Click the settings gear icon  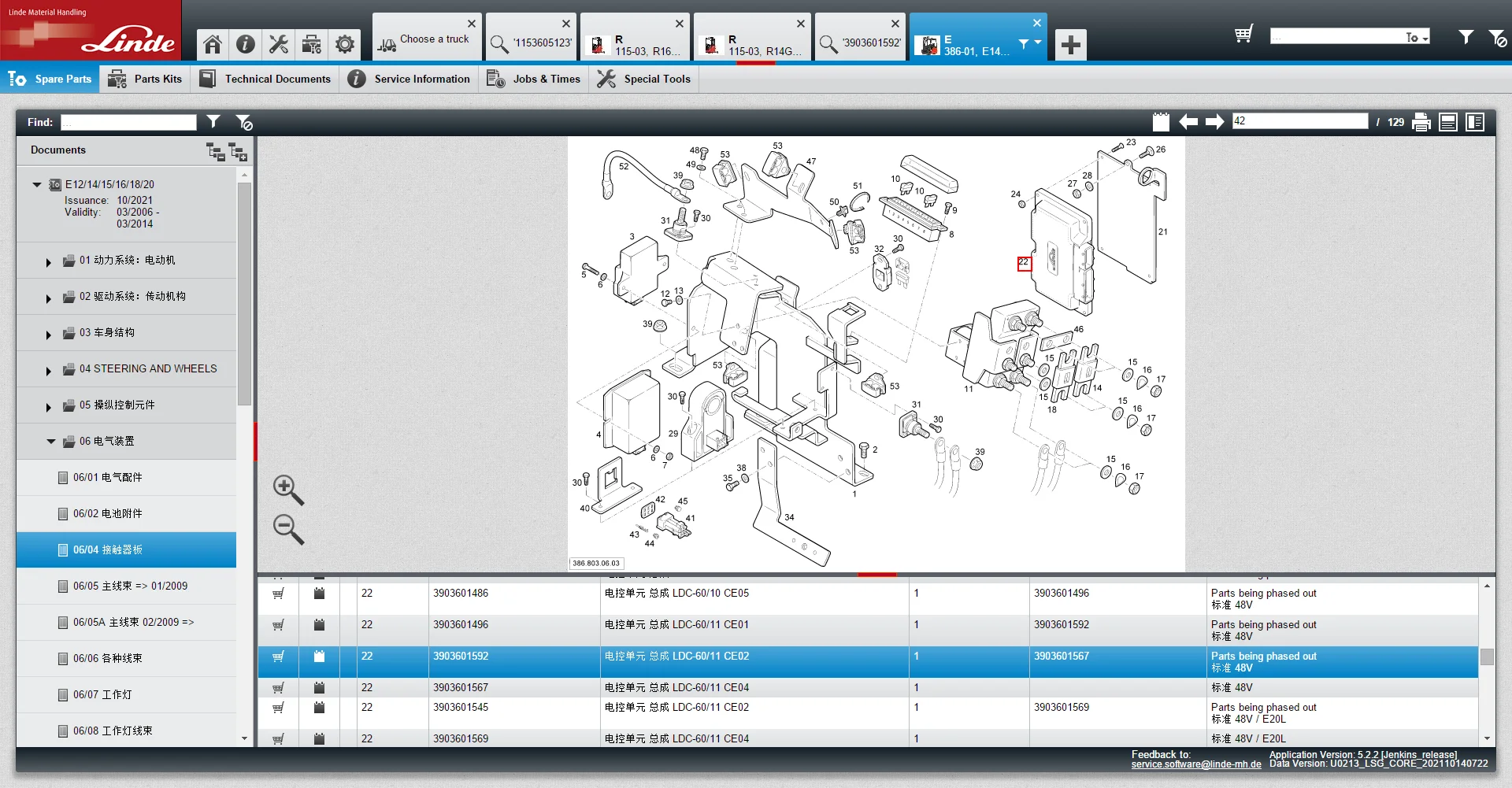(344, 44)
